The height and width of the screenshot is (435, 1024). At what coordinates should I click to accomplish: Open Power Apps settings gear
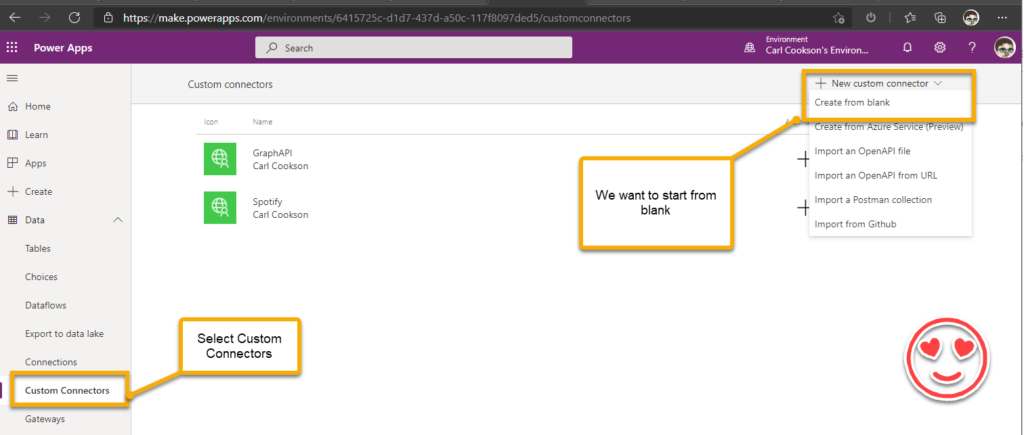click(x=940, y=47)
